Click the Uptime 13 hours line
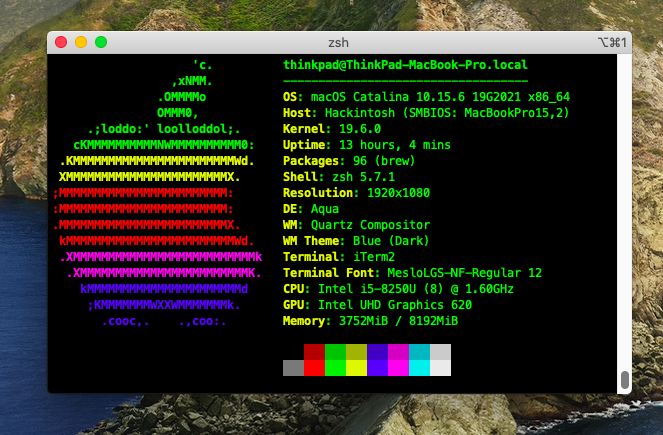 367,145
